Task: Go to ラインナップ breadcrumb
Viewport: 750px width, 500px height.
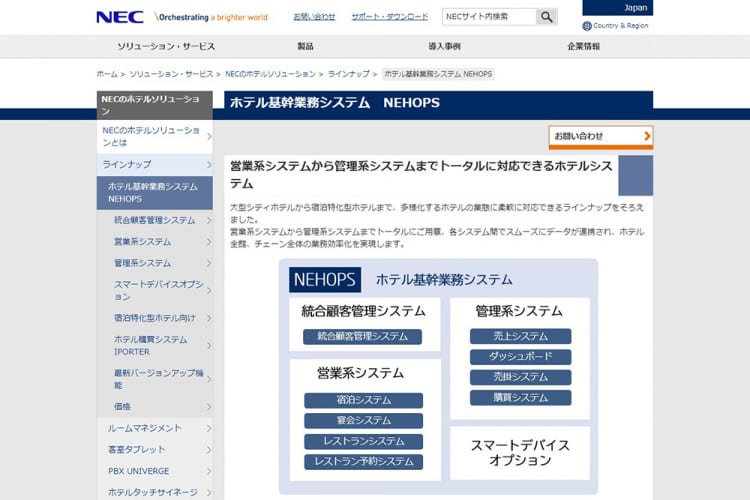Action: tap(349, 74)
